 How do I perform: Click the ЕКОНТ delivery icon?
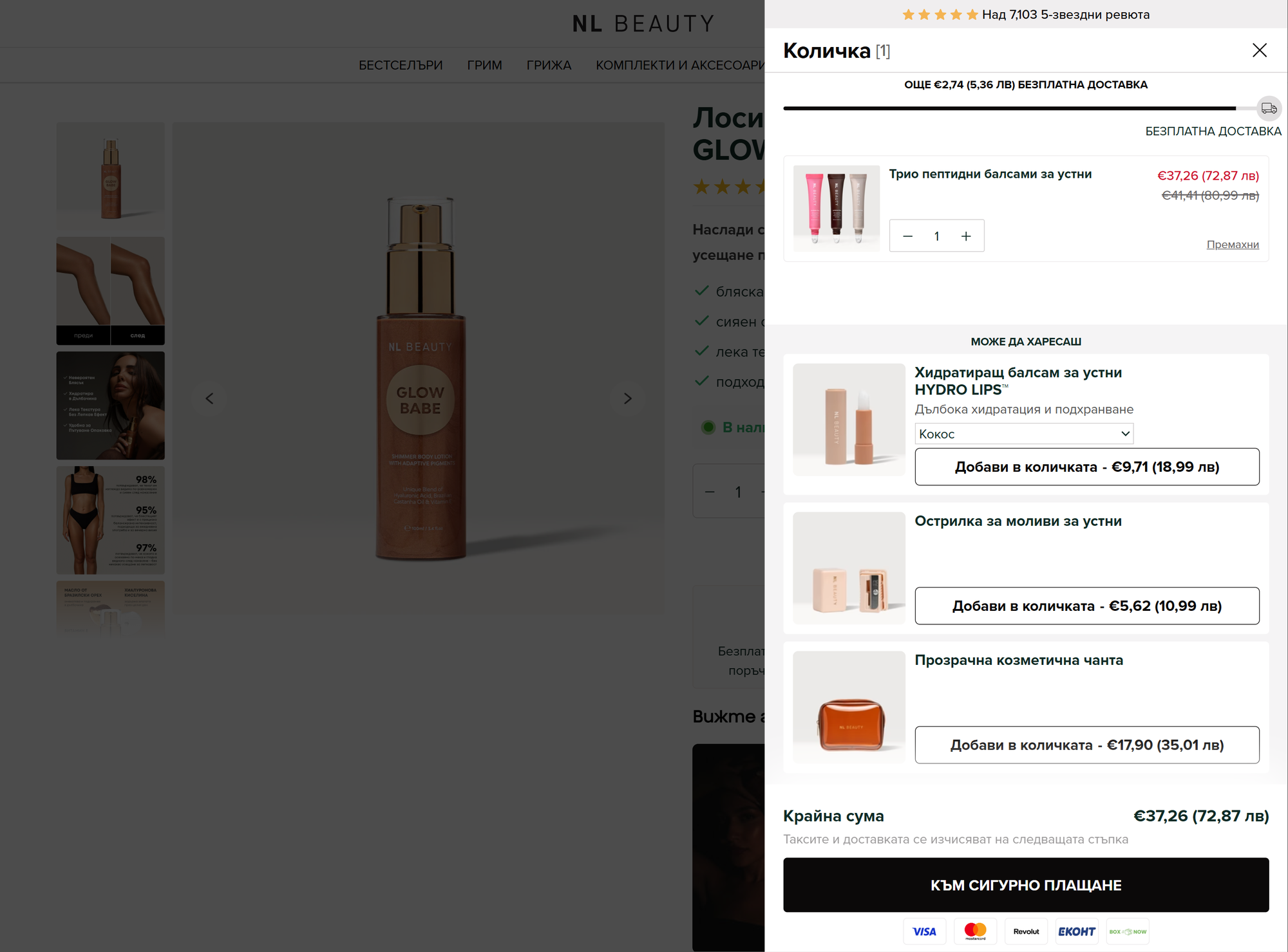click(x=1077, y=931)
